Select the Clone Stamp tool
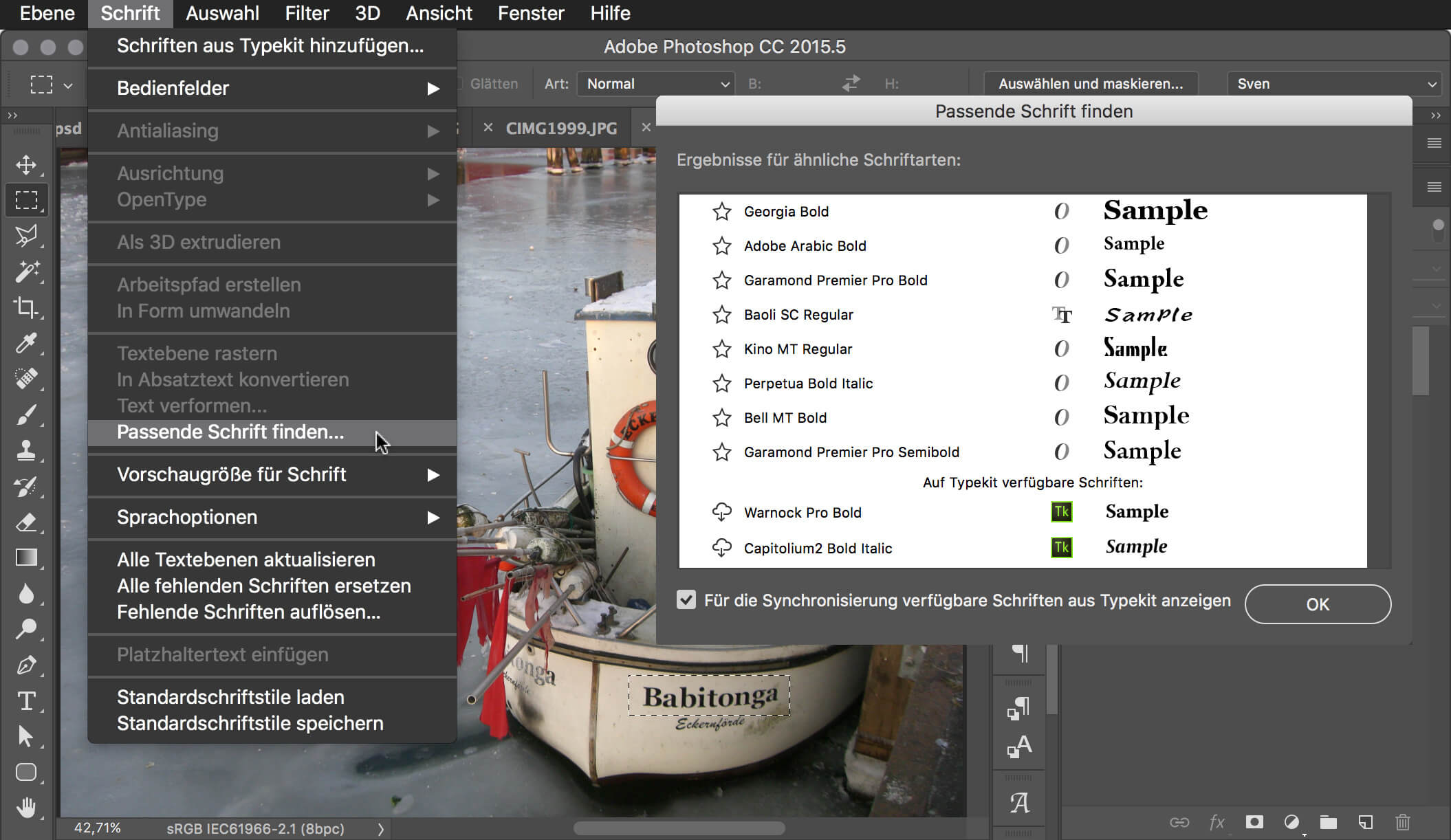Image resolution: width=1451 pixels, height=840 pixels. tap(26, 450)
